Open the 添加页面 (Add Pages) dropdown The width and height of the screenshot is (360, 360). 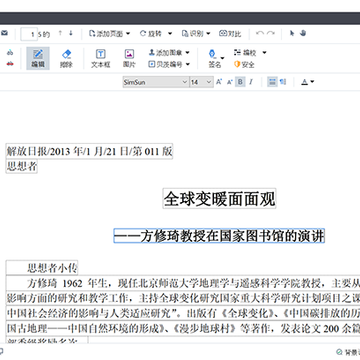(109, 34)
